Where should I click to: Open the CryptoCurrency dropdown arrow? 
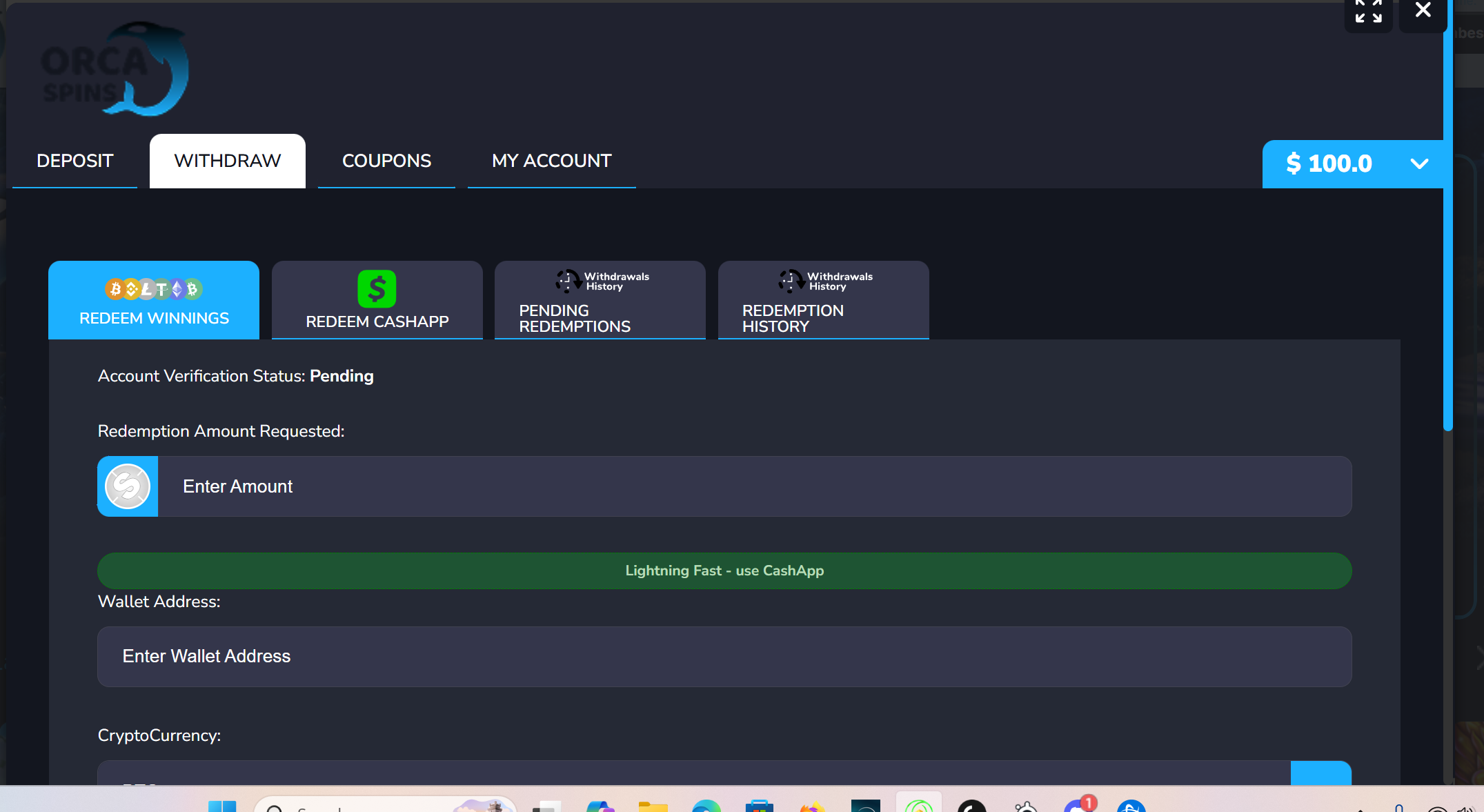pos(1320,773)
